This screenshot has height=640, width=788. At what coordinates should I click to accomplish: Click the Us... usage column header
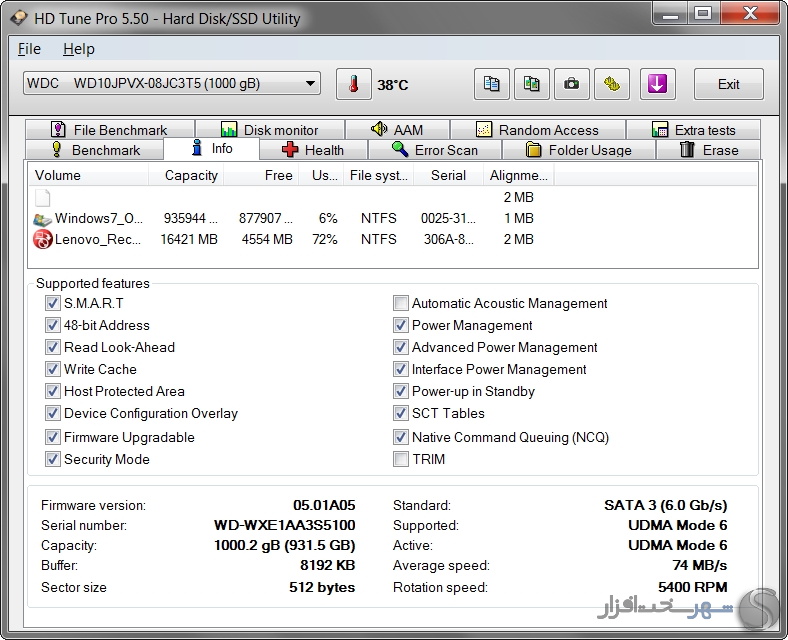click(x=322, y=175)
